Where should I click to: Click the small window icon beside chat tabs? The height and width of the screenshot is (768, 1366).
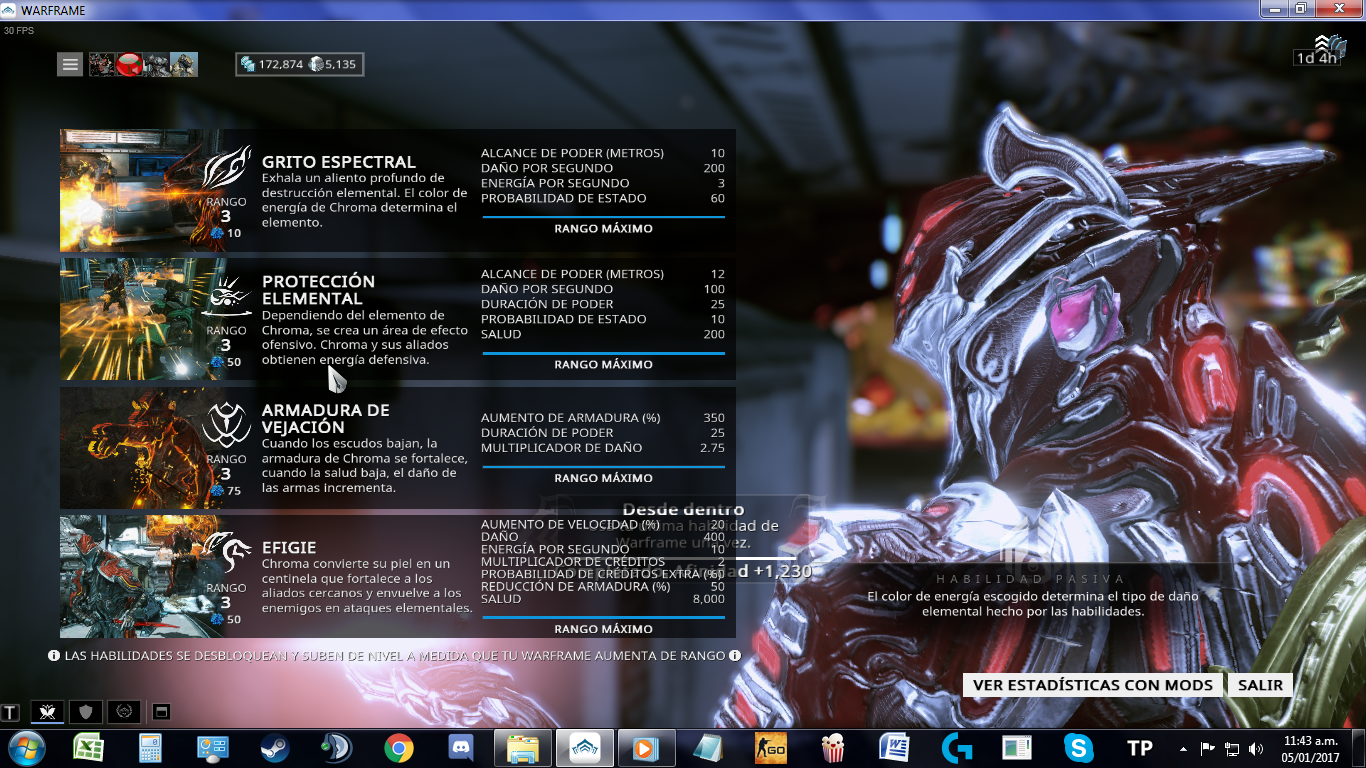pyautogui.click(x=162, y=712)
